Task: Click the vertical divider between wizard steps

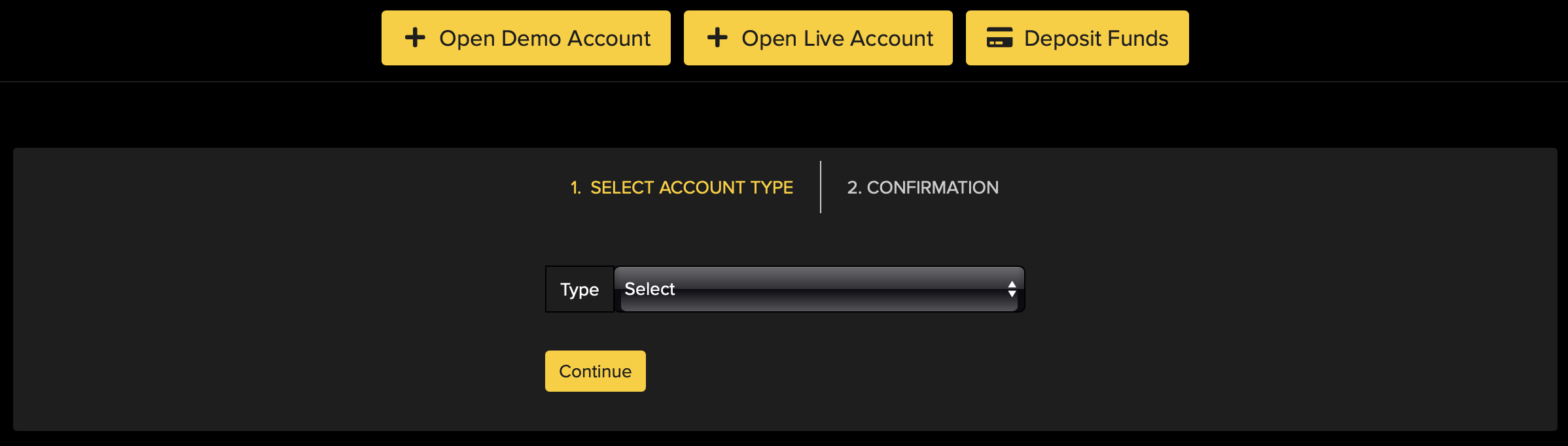Action: (820, 187)
